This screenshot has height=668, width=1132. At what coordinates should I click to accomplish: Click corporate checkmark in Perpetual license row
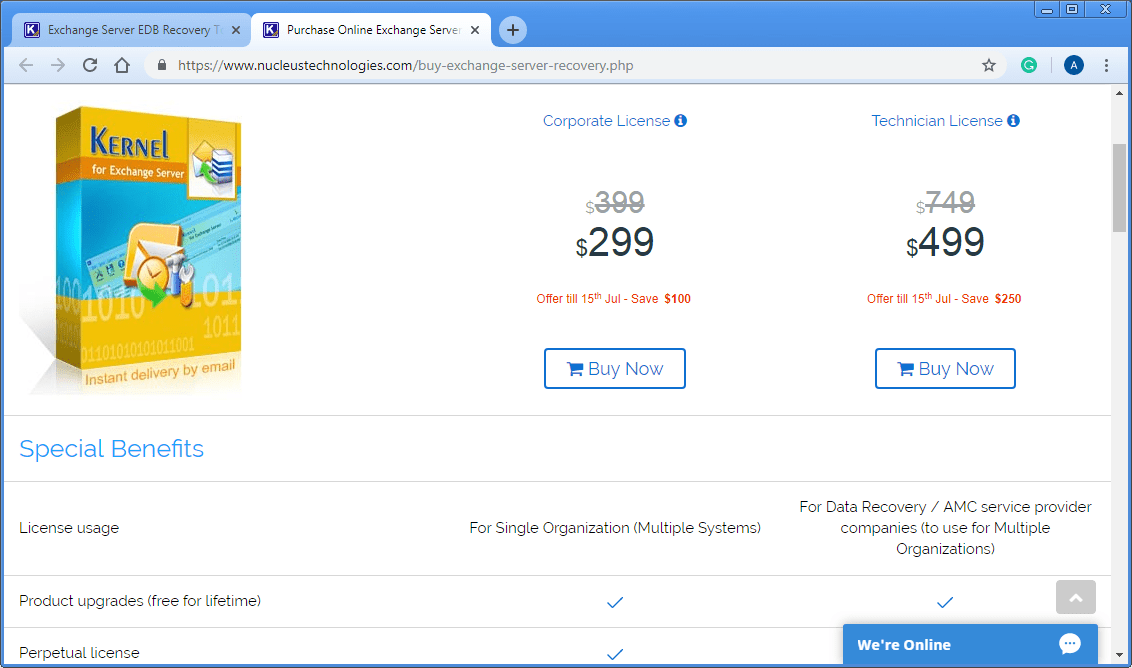[614, 654]
